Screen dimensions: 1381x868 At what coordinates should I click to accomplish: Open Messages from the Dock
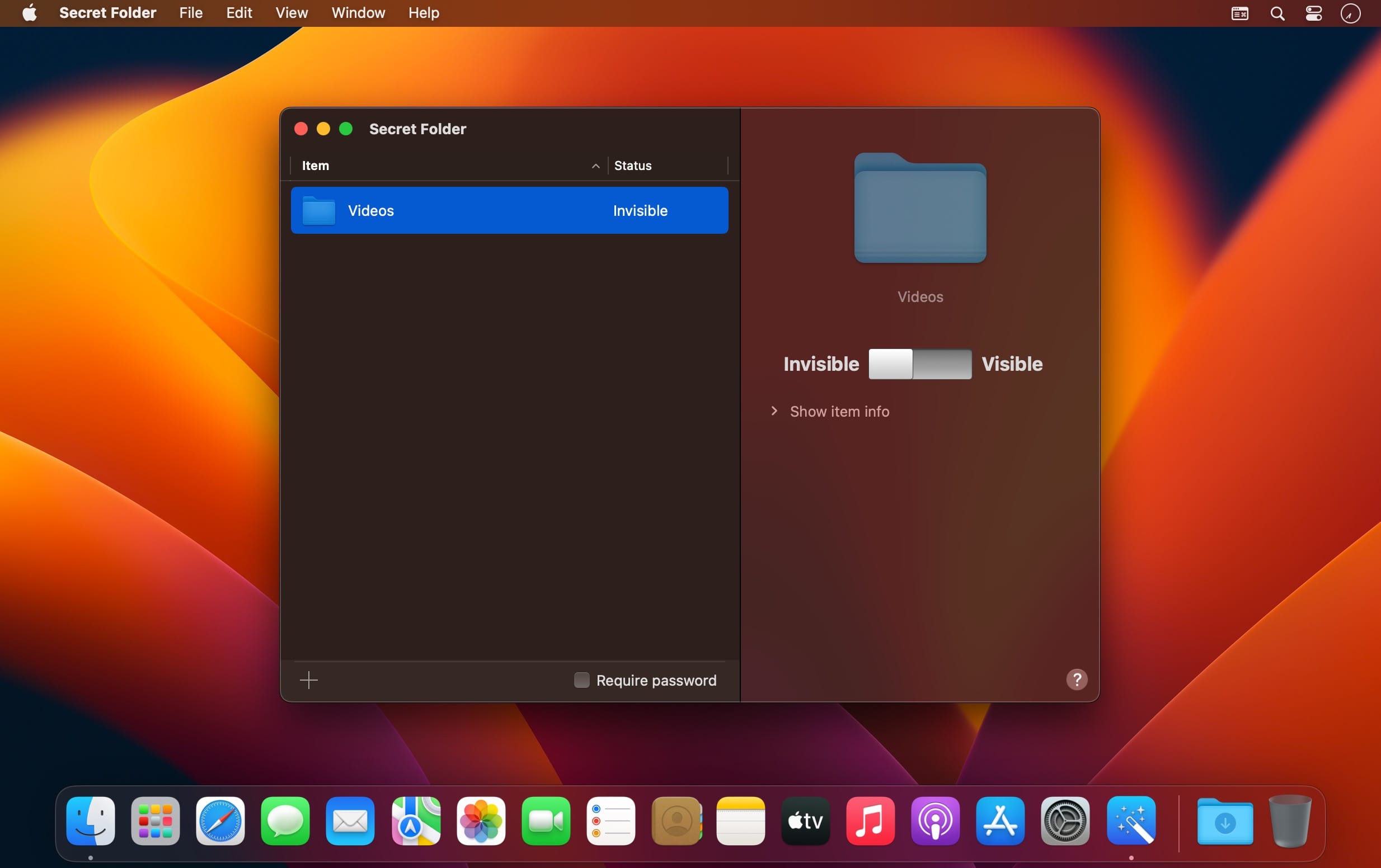click(285, 820)
